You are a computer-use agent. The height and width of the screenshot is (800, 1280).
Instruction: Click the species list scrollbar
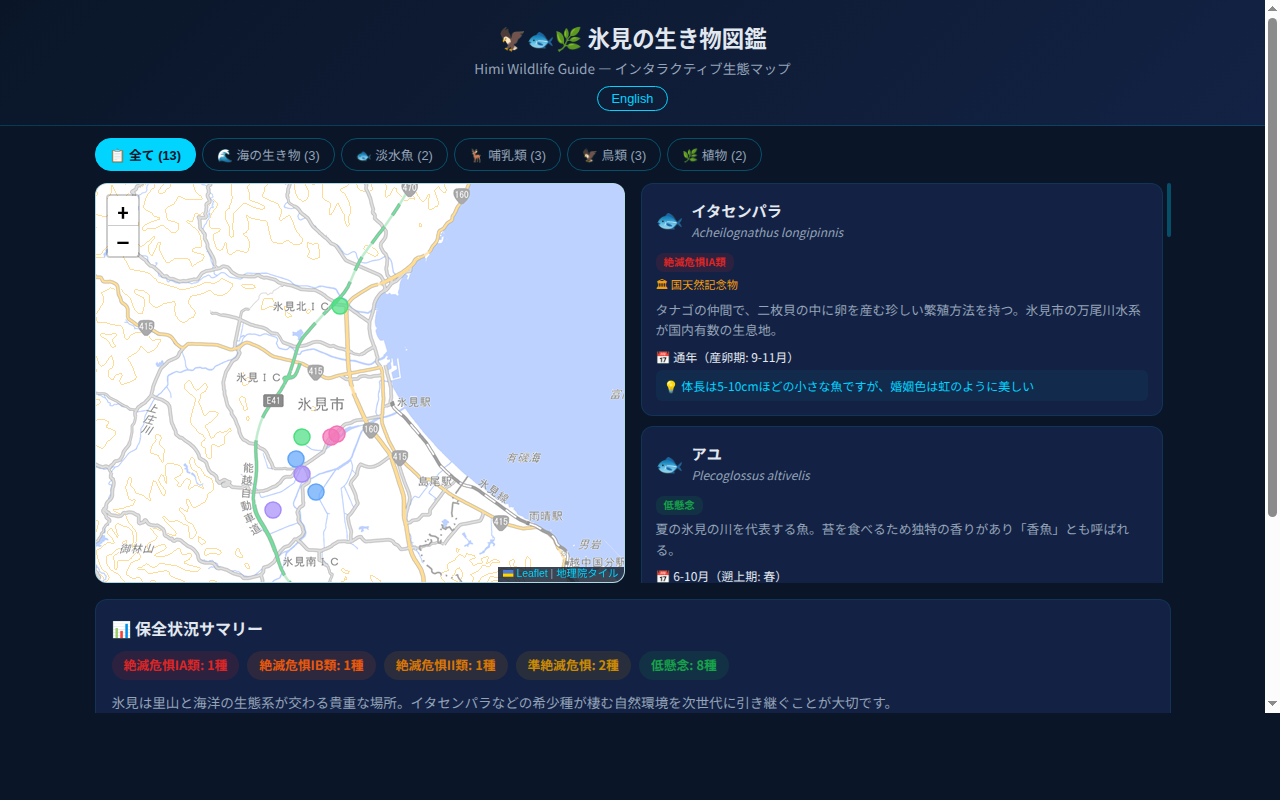point(1170,210)
